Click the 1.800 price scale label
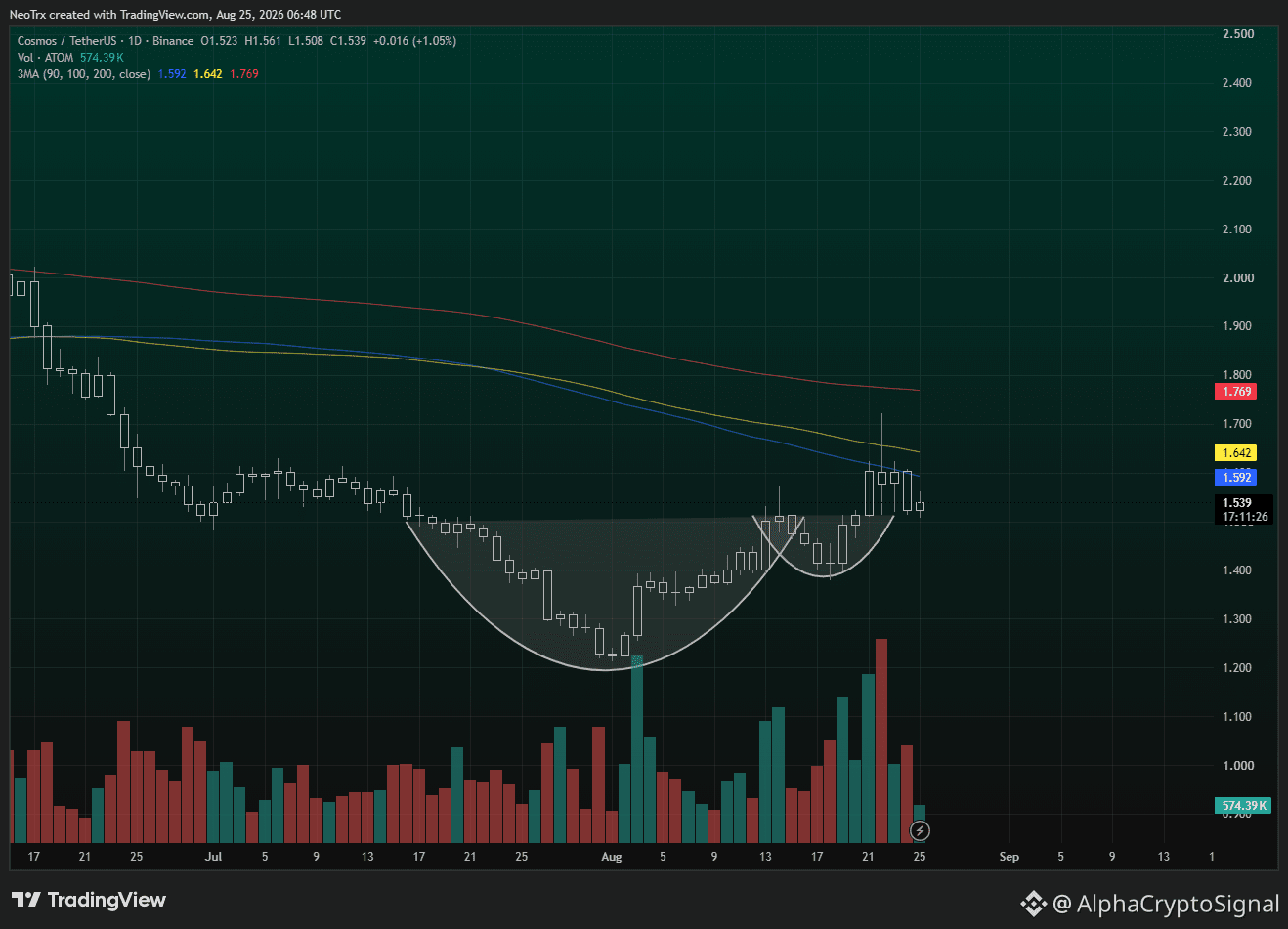Viewport: 1288px width, 929px height. (x=1237, y=375)
